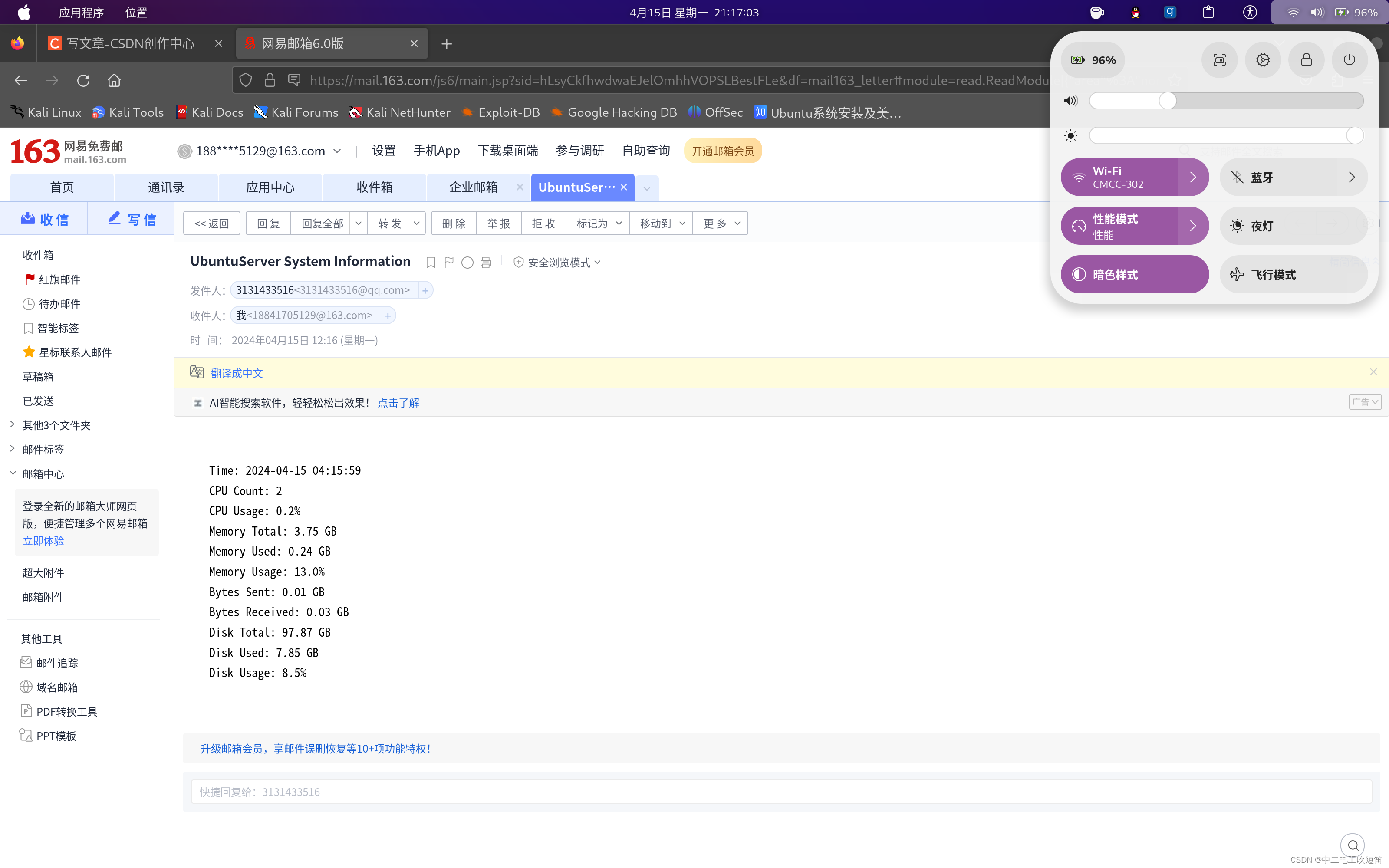The image size is (1389, 868).
Task: Flag this email with the flag icon
Action: [x=449, y=262]
